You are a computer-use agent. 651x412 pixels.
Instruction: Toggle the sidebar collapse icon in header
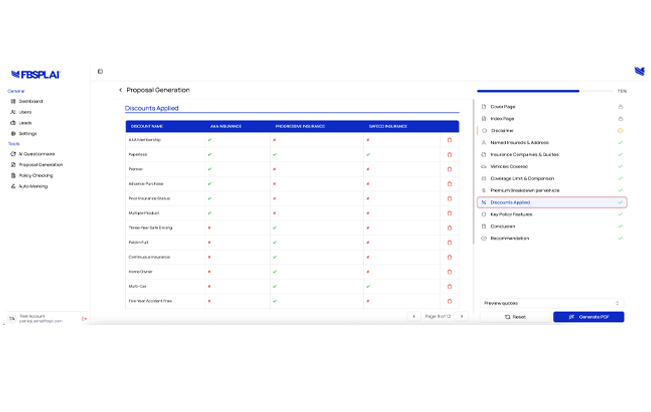(100, 71)
